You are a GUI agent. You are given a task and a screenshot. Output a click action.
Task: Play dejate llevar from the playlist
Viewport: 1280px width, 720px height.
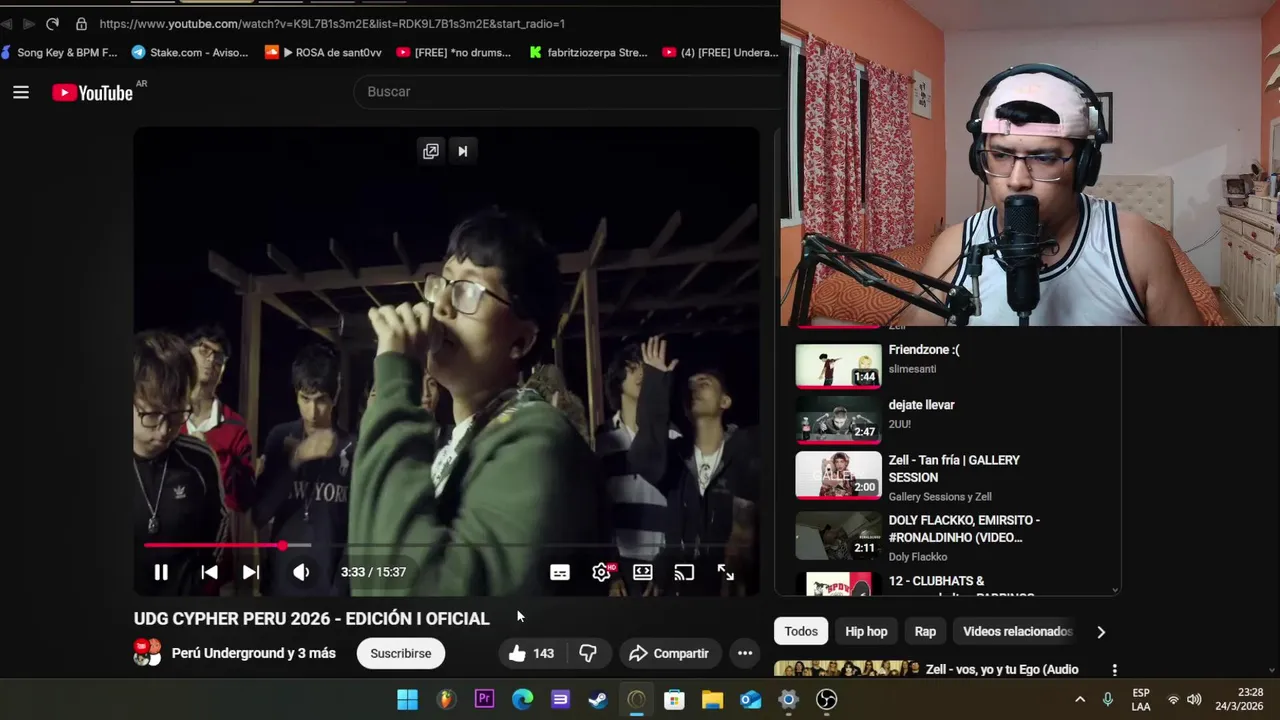click(921, 405)
